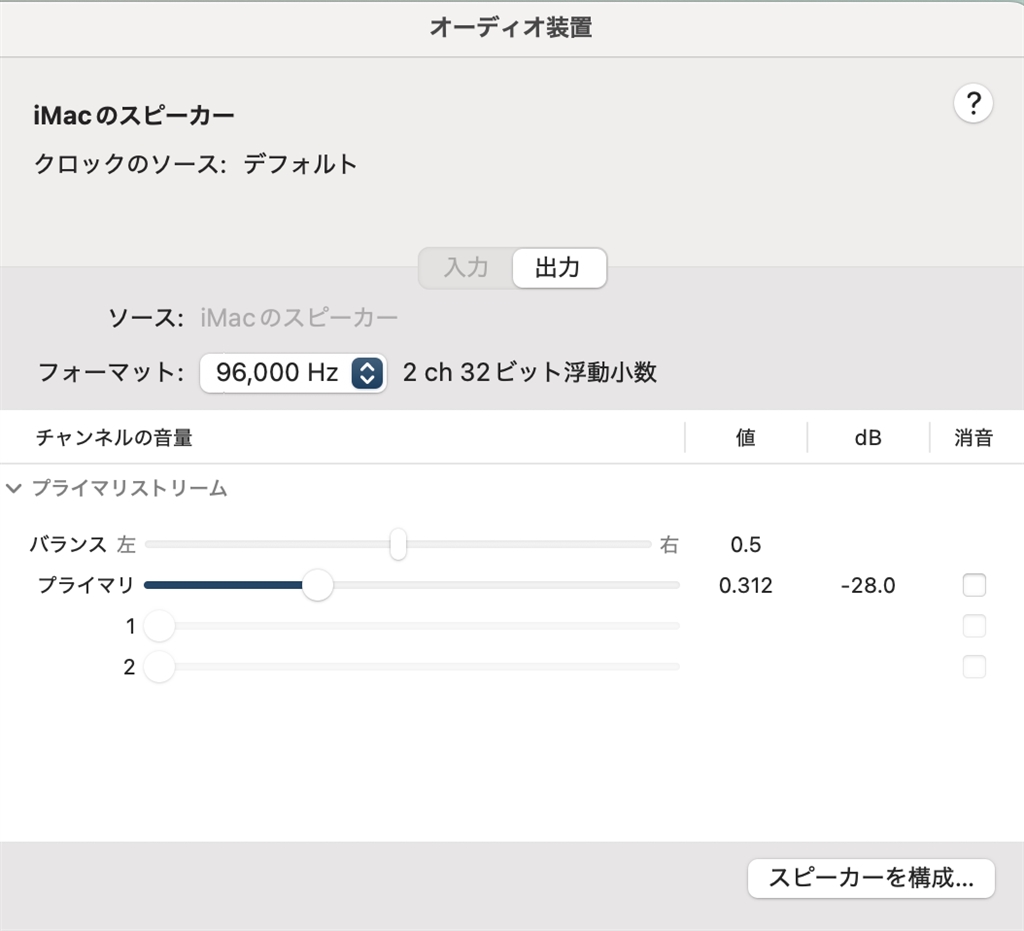
Task: Click the balance slider knob
Action: pos(398,545)
